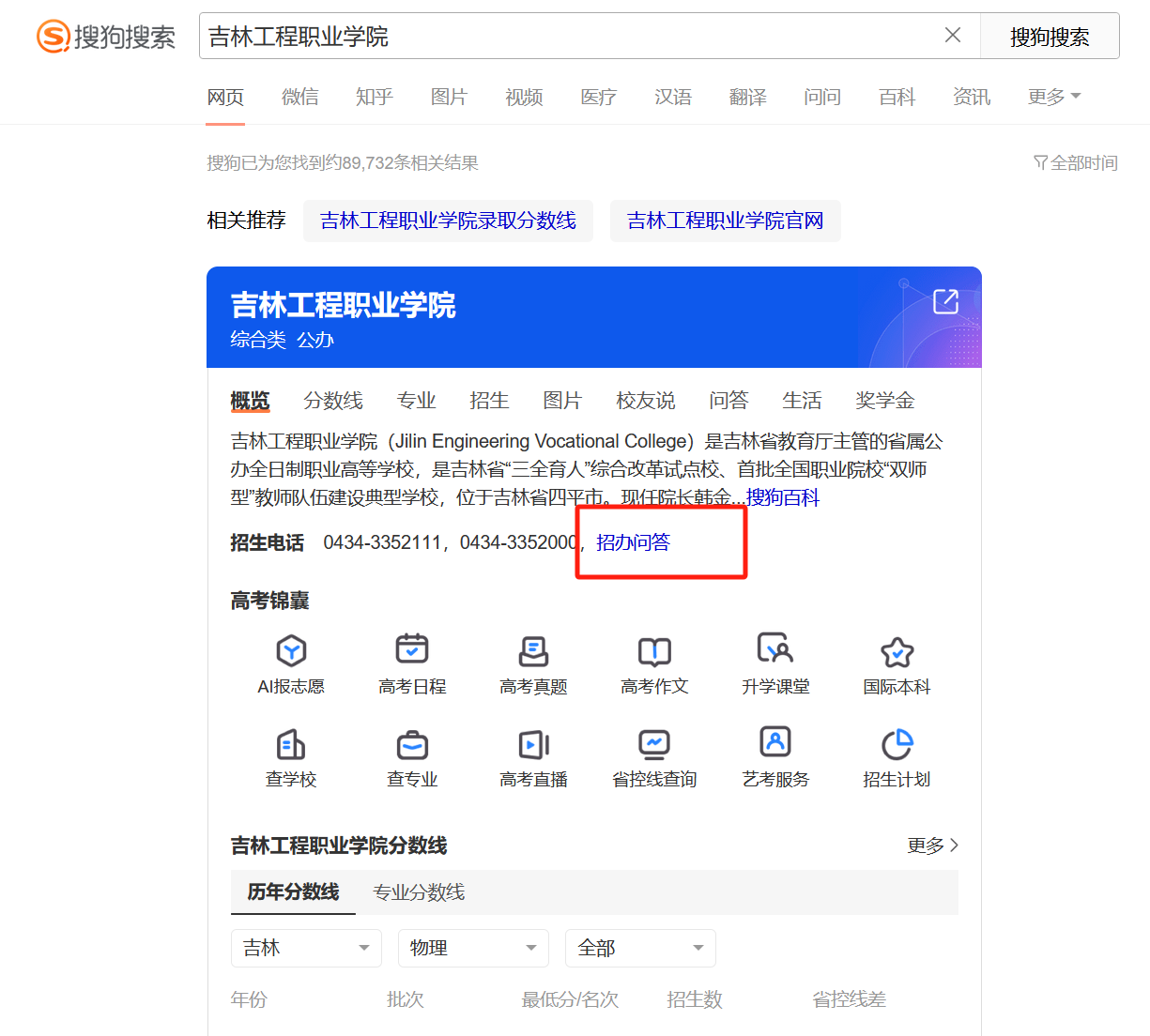This screenshot has width=1150, height=1036.
Task: Open the 吉林工程职业学院官网 suggestion
Action: tap(725, 221)
